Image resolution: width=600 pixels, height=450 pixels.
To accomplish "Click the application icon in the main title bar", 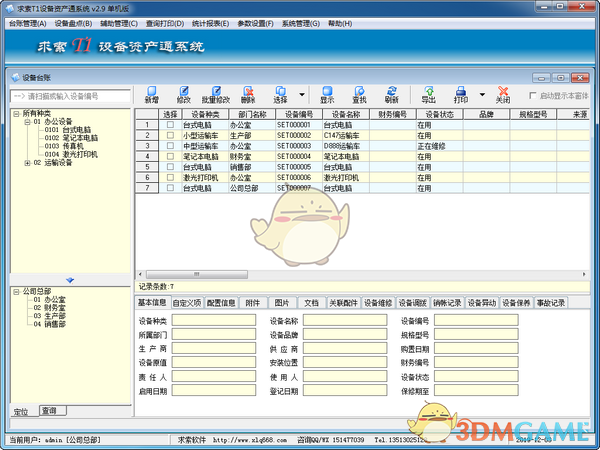I will point(10,8).
